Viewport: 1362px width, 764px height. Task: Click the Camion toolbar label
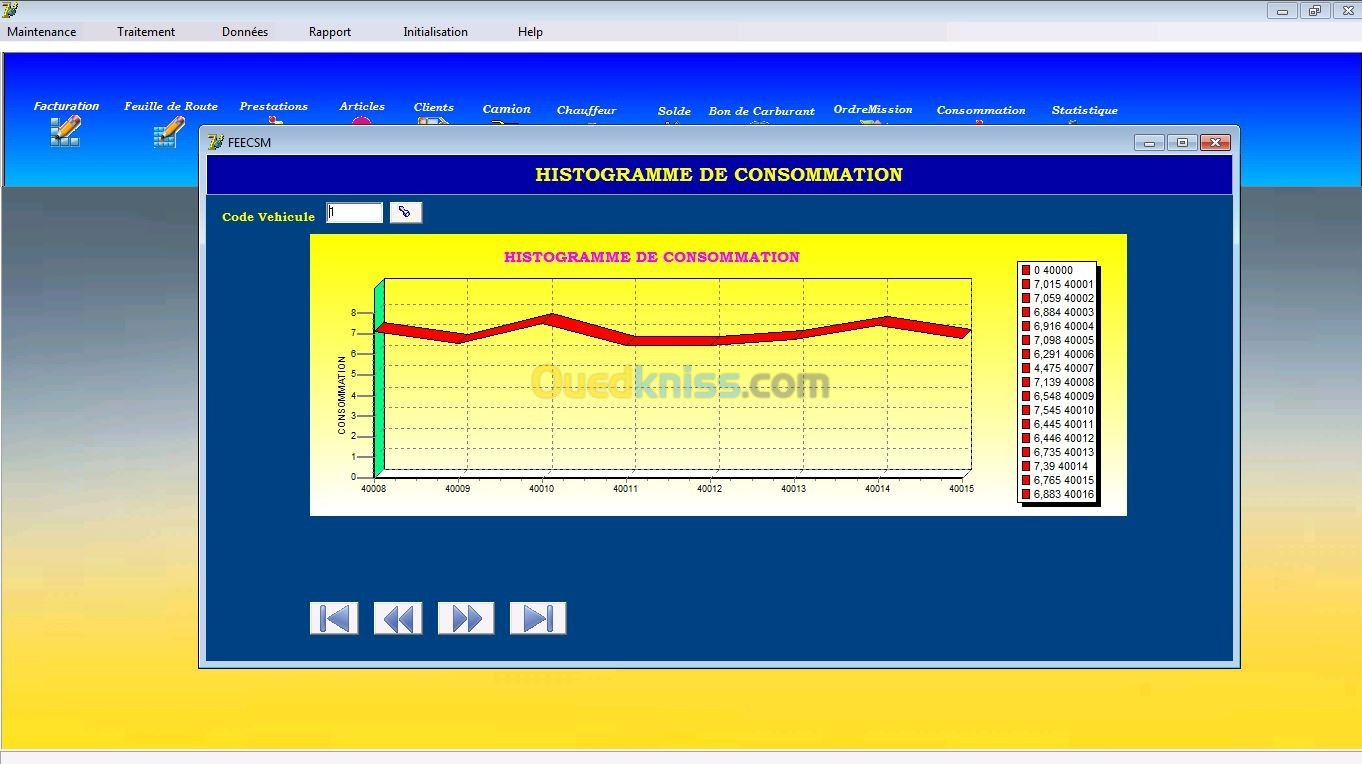506,109
